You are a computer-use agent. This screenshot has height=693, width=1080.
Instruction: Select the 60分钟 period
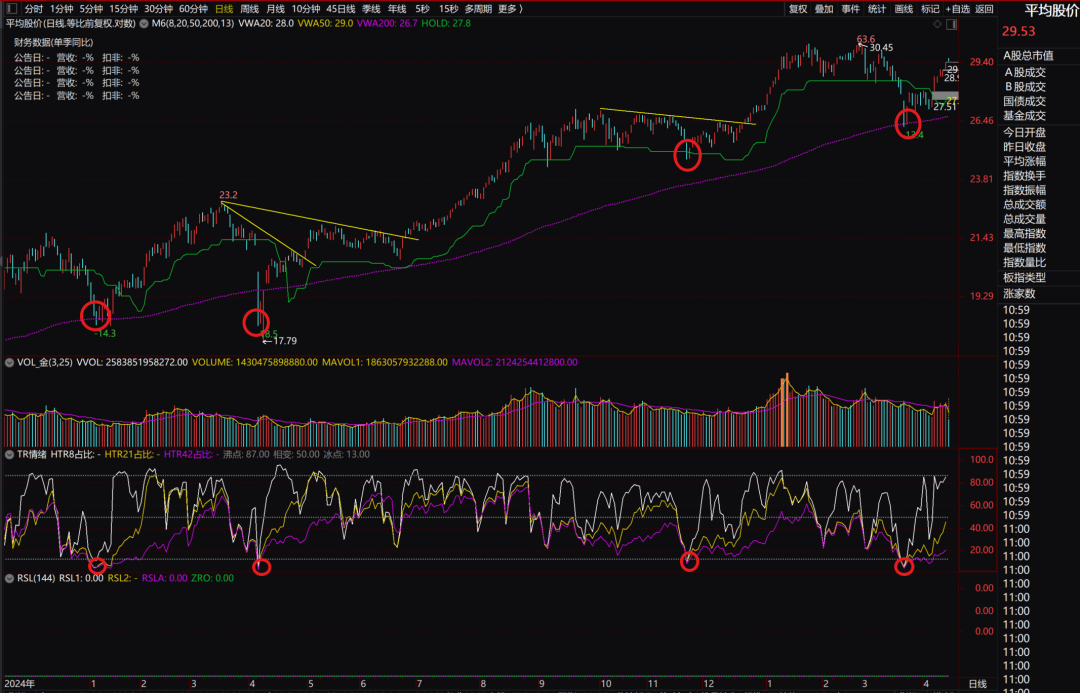pos(193,9)
